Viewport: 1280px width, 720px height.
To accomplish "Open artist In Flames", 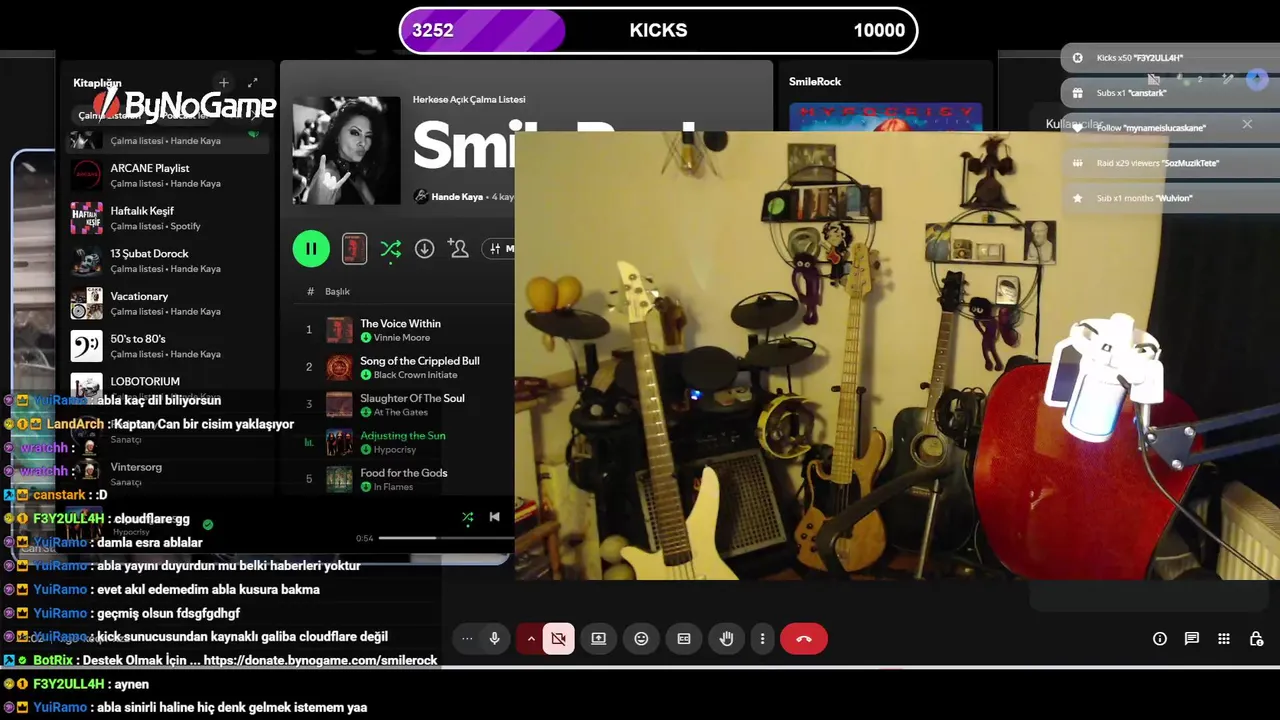I will (x=393, y=487).
